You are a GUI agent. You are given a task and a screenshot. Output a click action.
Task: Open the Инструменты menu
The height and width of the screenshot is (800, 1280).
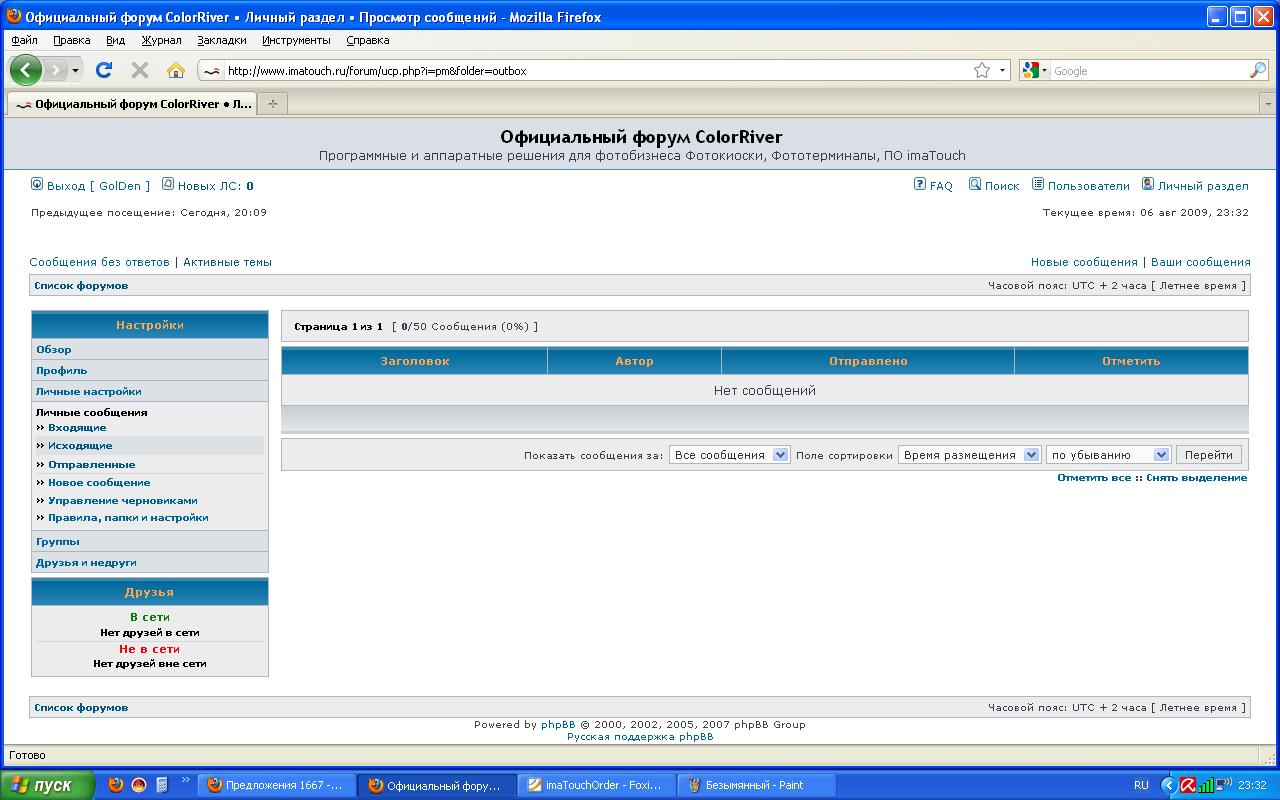[x=296, y=40]
